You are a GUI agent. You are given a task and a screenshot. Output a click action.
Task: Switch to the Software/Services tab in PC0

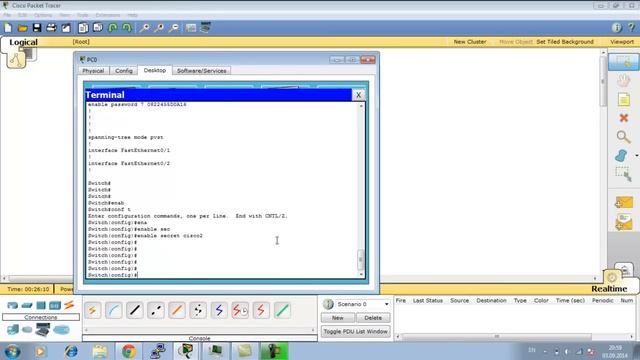click(x=202, y=71)
